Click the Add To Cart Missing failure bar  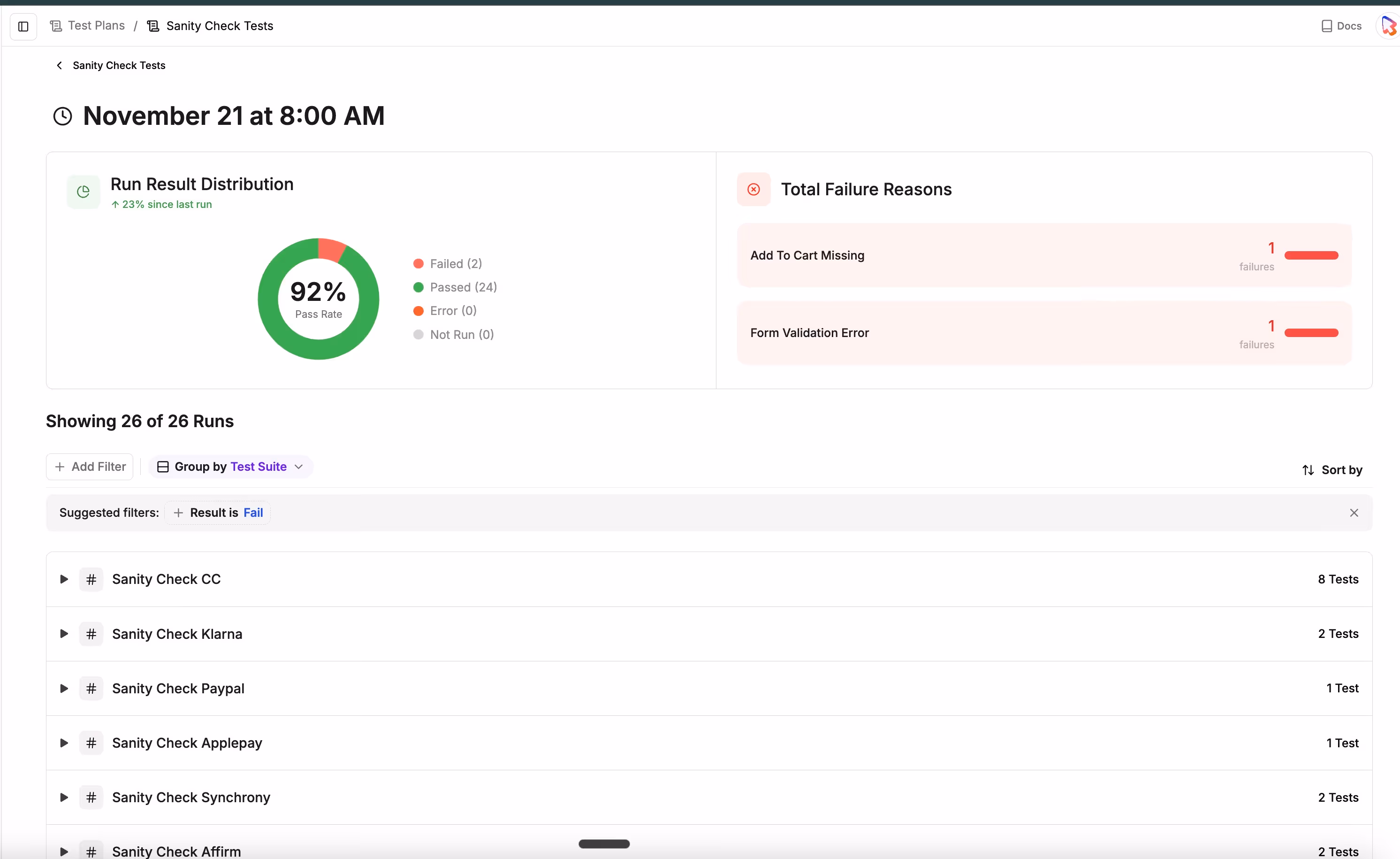point(1311,255)
